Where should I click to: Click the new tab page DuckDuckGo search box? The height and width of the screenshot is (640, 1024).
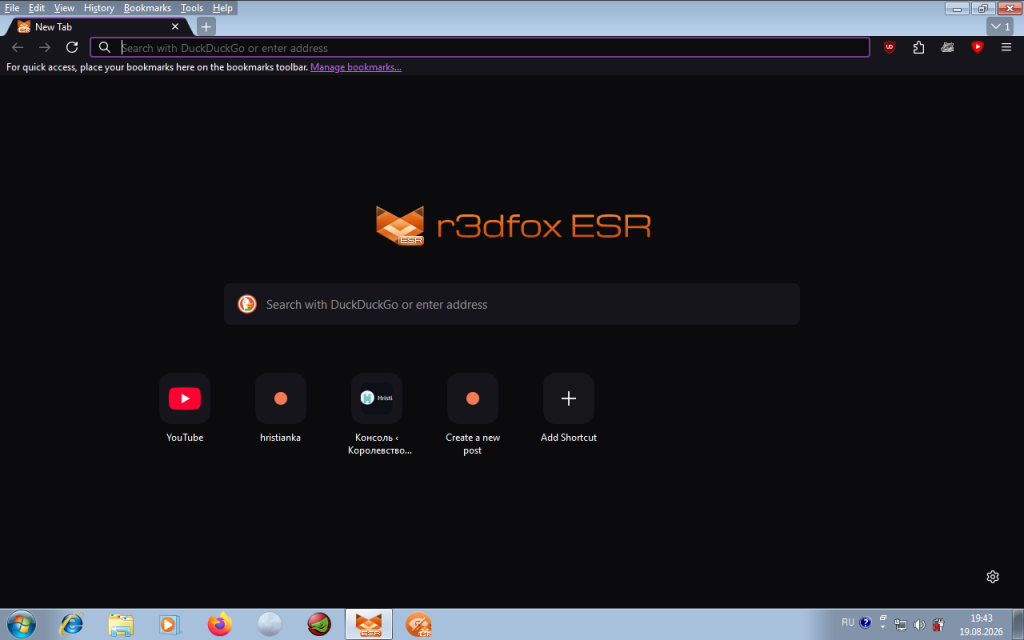pos(512,304)
